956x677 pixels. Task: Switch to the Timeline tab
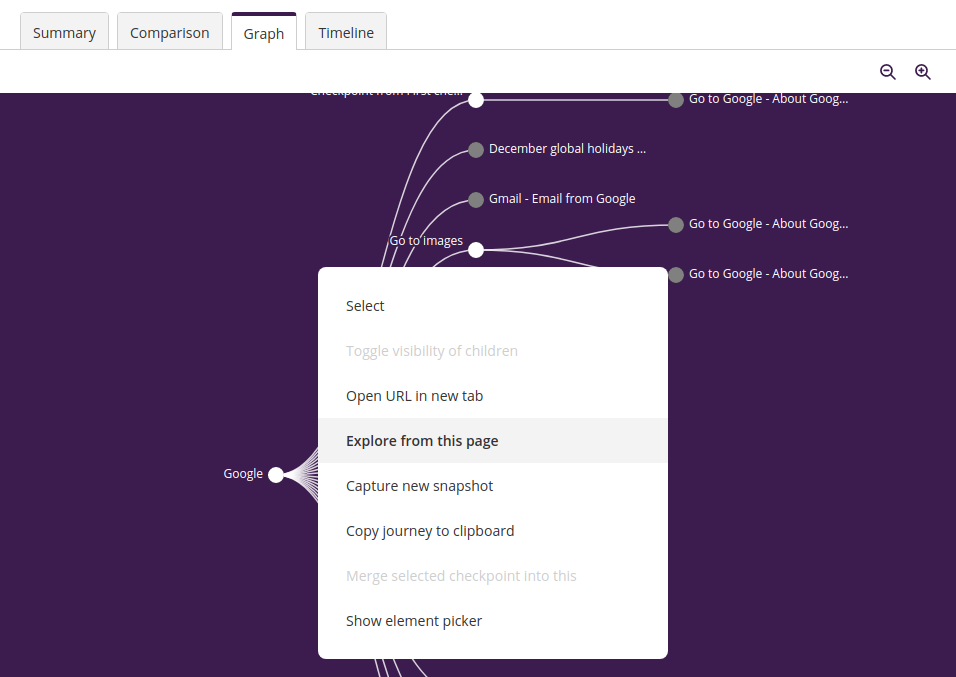346,32
